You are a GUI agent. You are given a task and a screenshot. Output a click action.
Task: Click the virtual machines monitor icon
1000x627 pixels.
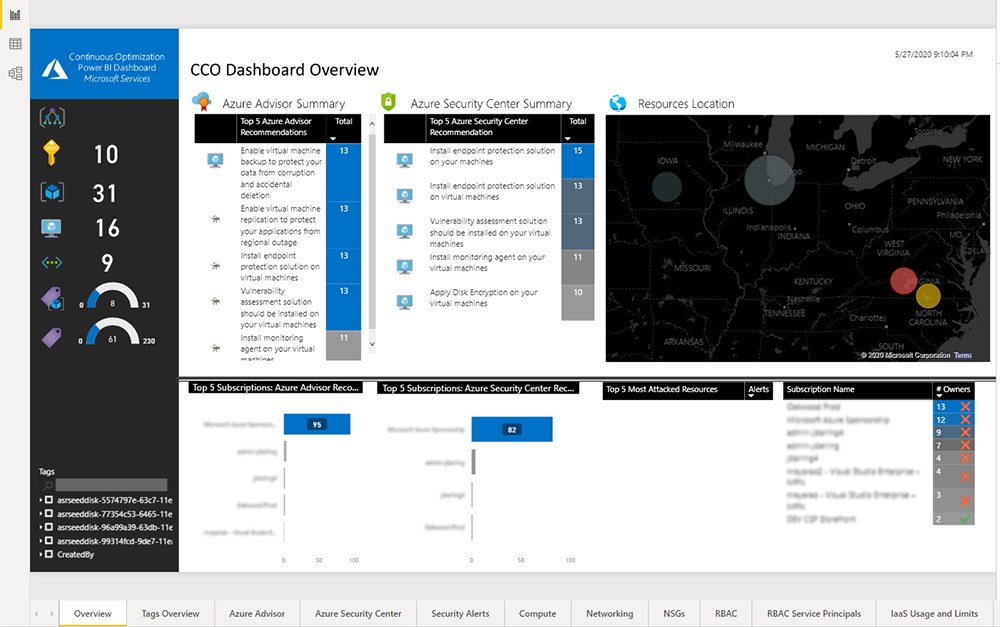click(x=51, y=228)
